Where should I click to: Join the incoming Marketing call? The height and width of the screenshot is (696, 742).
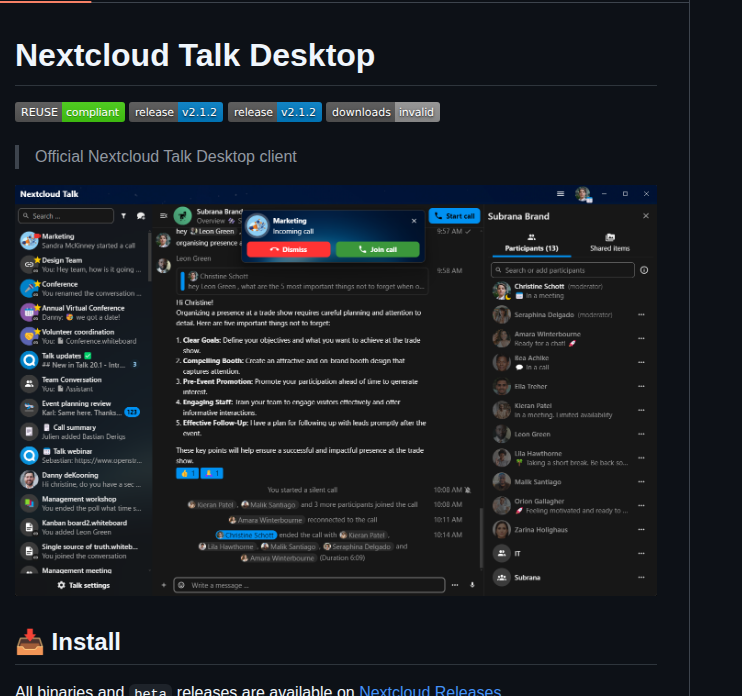pyautogui.click(x=378, y=249)
